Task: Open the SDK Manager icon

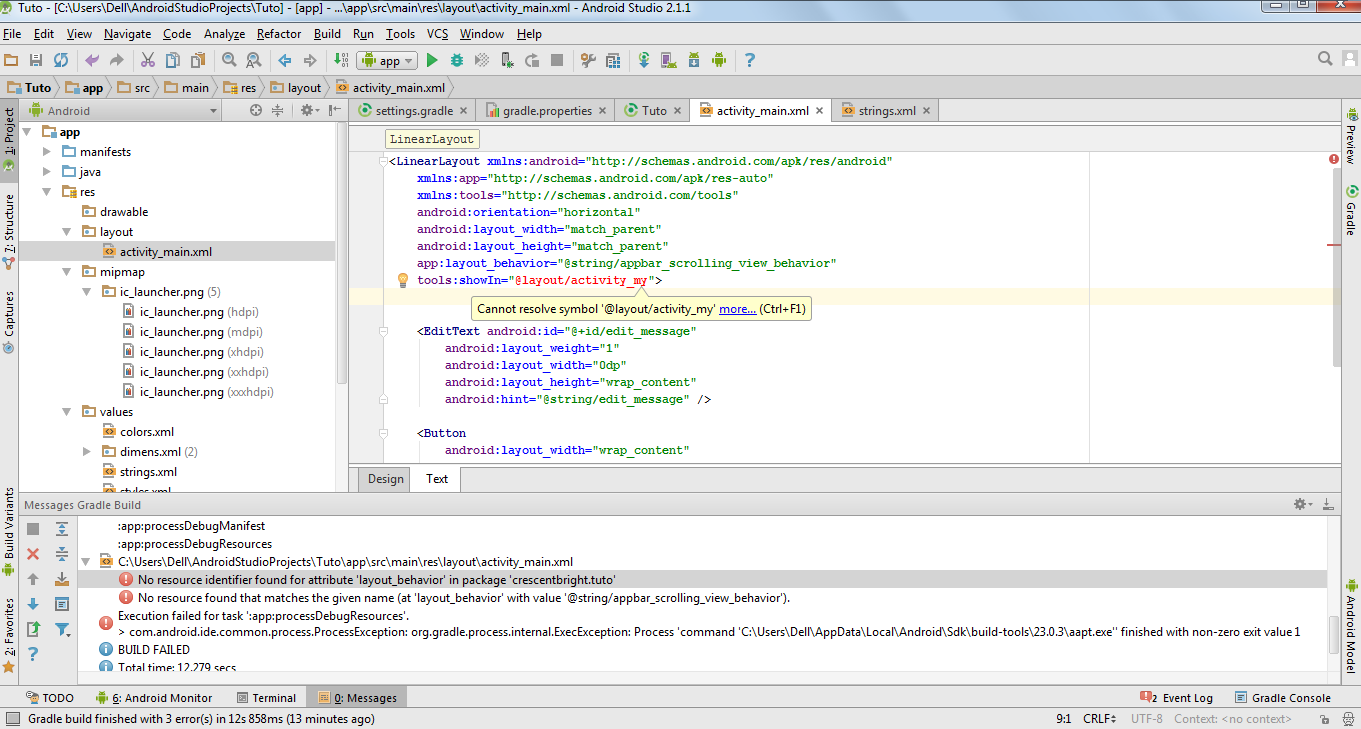Action: (x=694, y=60)
